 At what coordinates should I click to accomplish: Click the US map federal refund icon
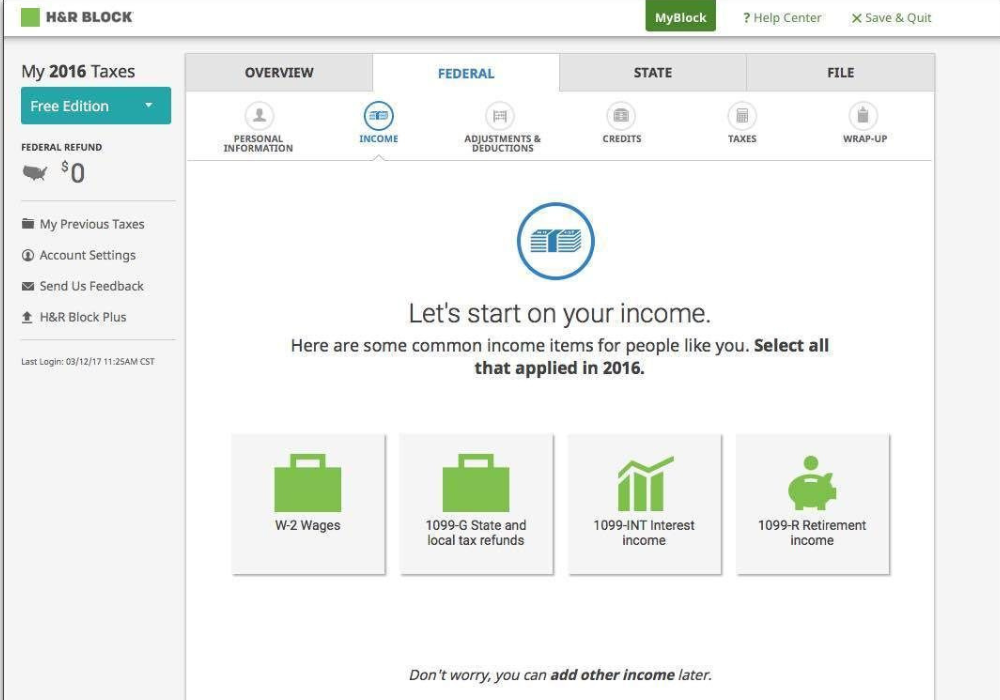click(x=35, y=173)
